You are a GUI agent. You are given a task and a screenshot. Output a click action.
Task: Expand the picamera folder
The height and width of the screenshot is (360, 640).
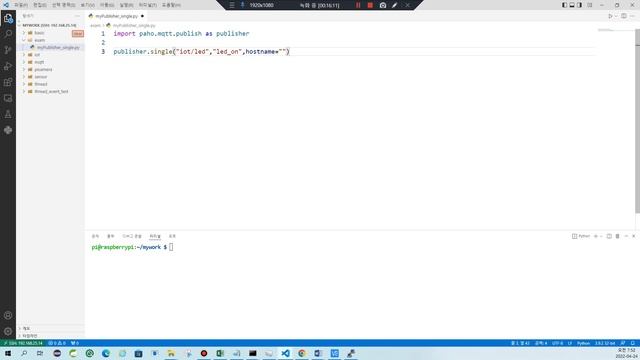[43, 69]
